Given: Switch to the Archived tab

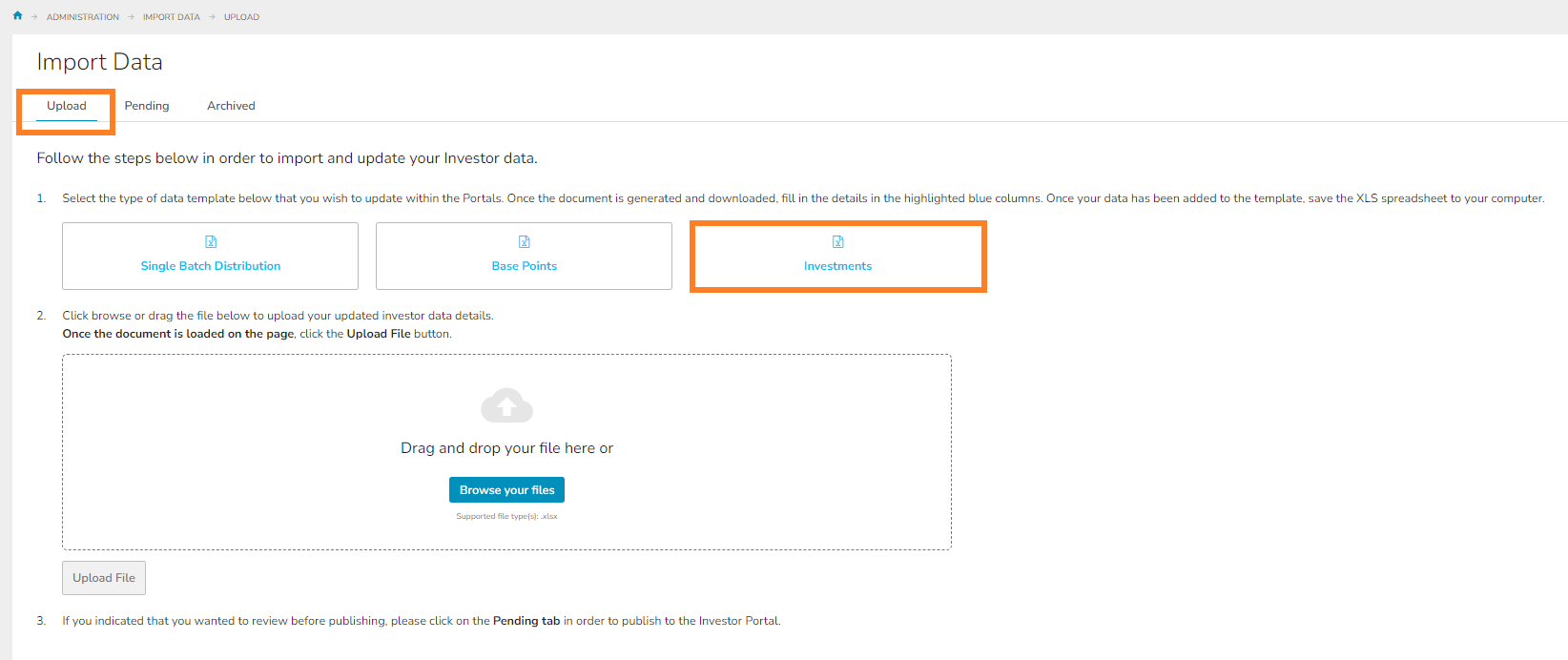Looking at the screenshot, I should [x=231, y=106].
